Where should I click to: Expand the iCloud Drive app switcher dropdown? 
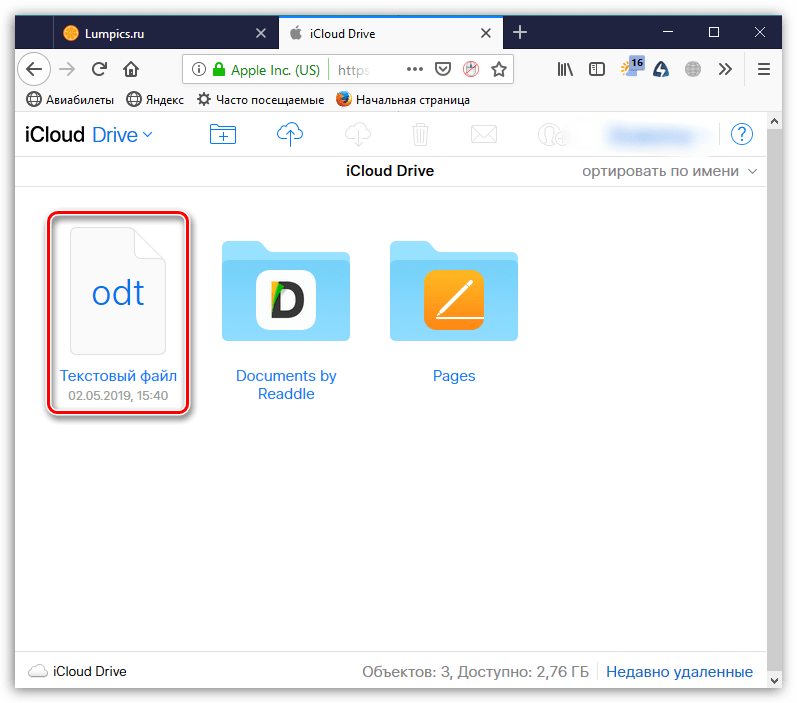(x=147, y=135)
